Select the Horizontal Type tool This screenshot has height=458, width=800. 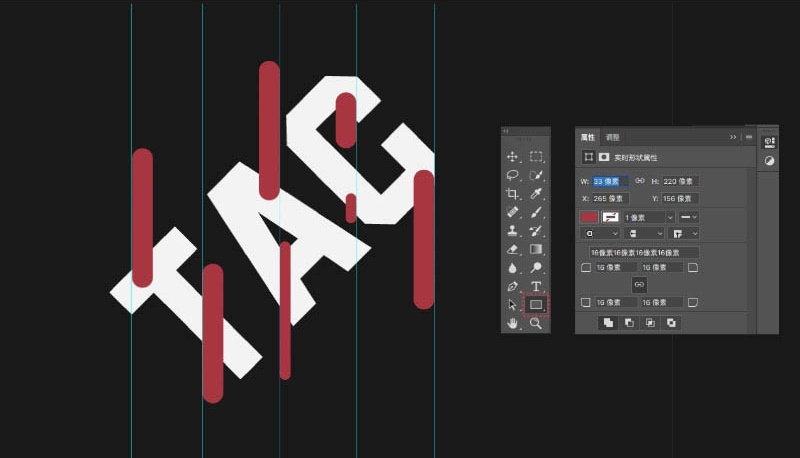(536, 286)
